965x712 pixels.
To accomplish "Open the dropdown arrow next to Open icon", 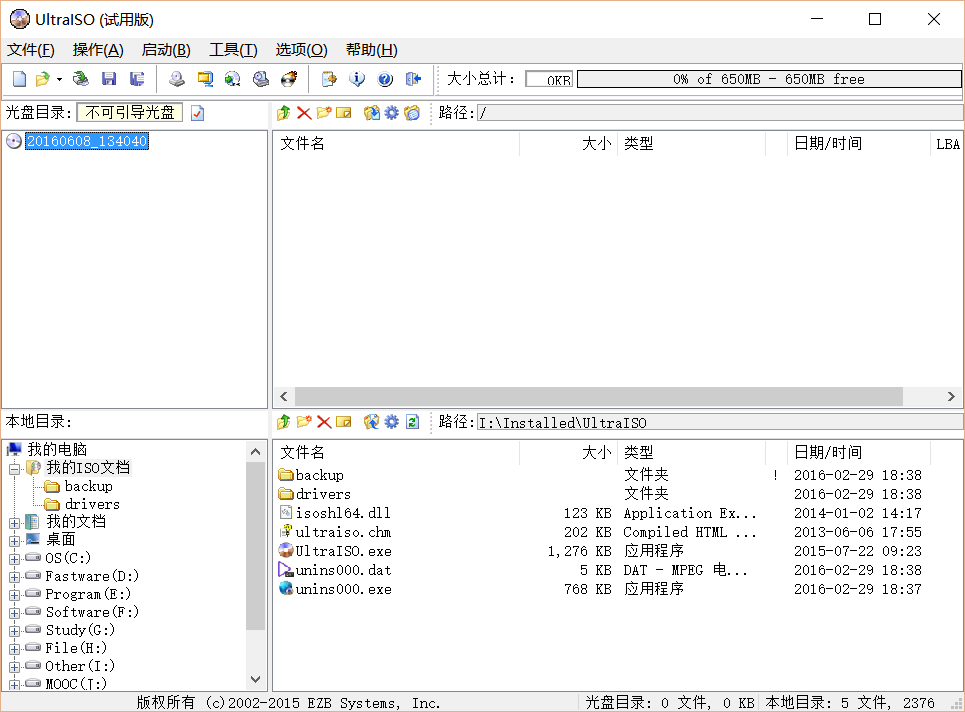I will click(59, 79).
